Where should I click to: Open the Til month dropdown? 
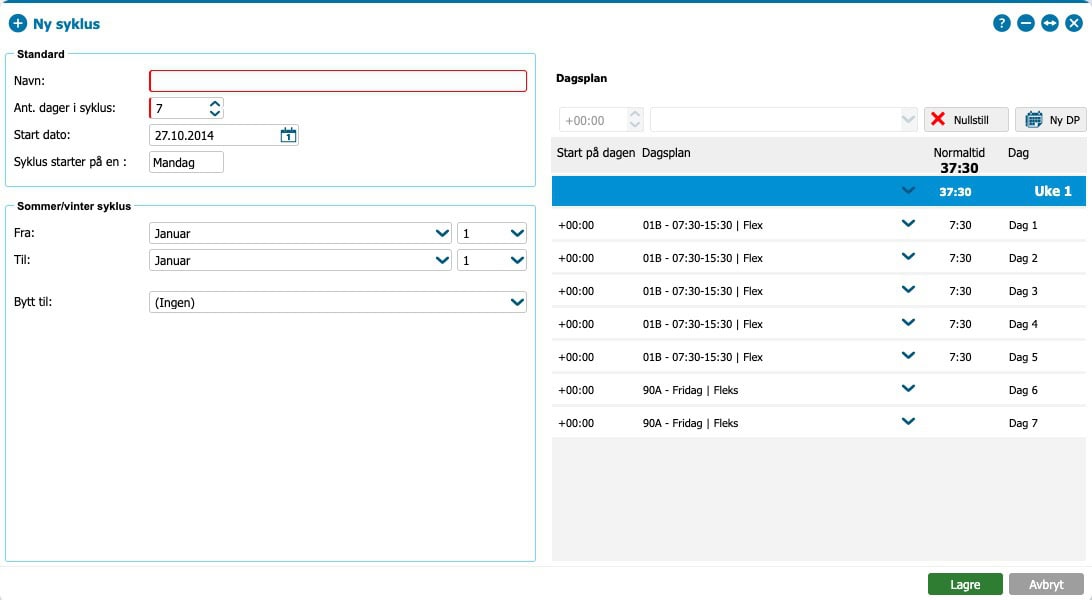click(x=300, y=260)
